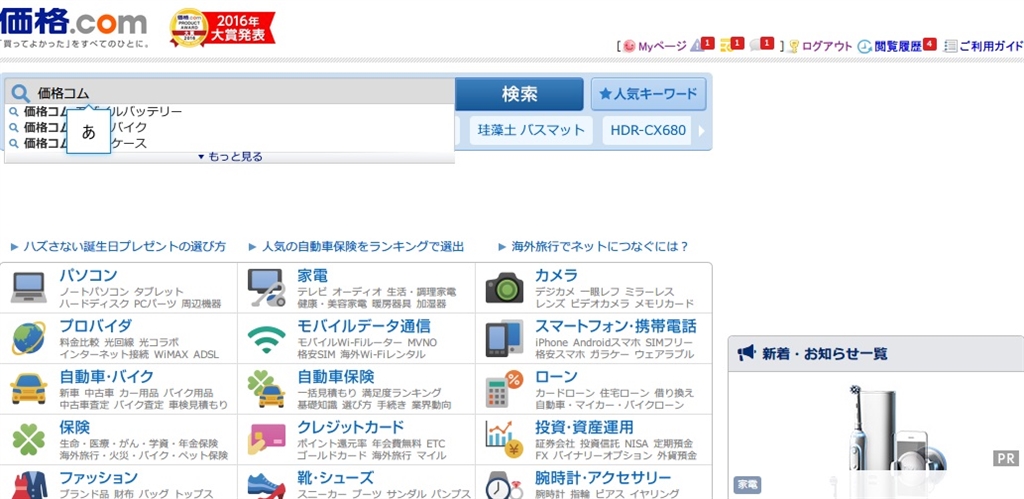1024x499 pixels.
Task: Open the camera icon for カメラ category
Action: 504,287
